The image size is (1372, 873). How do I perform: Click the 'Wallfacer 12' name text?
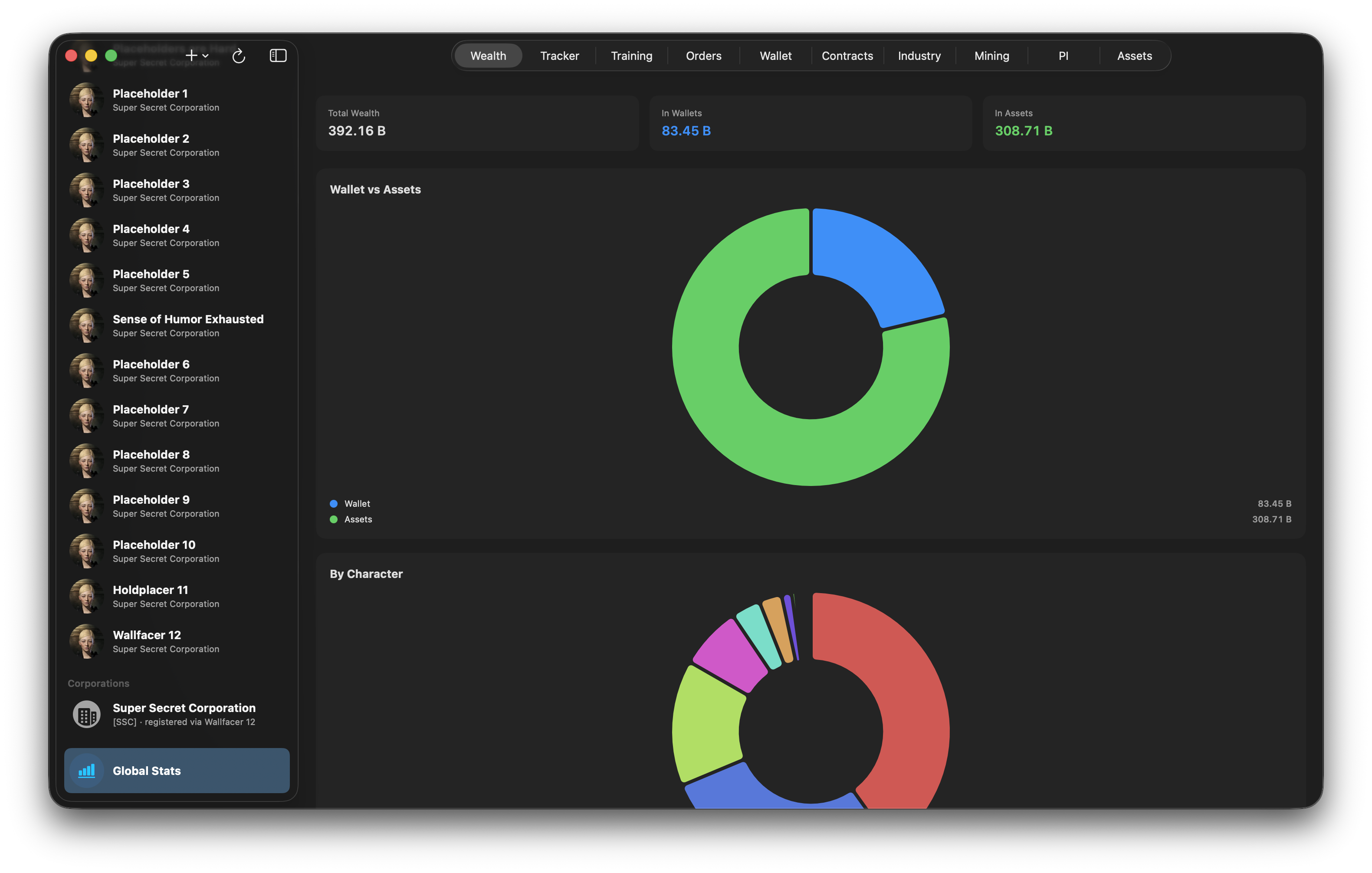pyautogui.click(x=146, y=635)
